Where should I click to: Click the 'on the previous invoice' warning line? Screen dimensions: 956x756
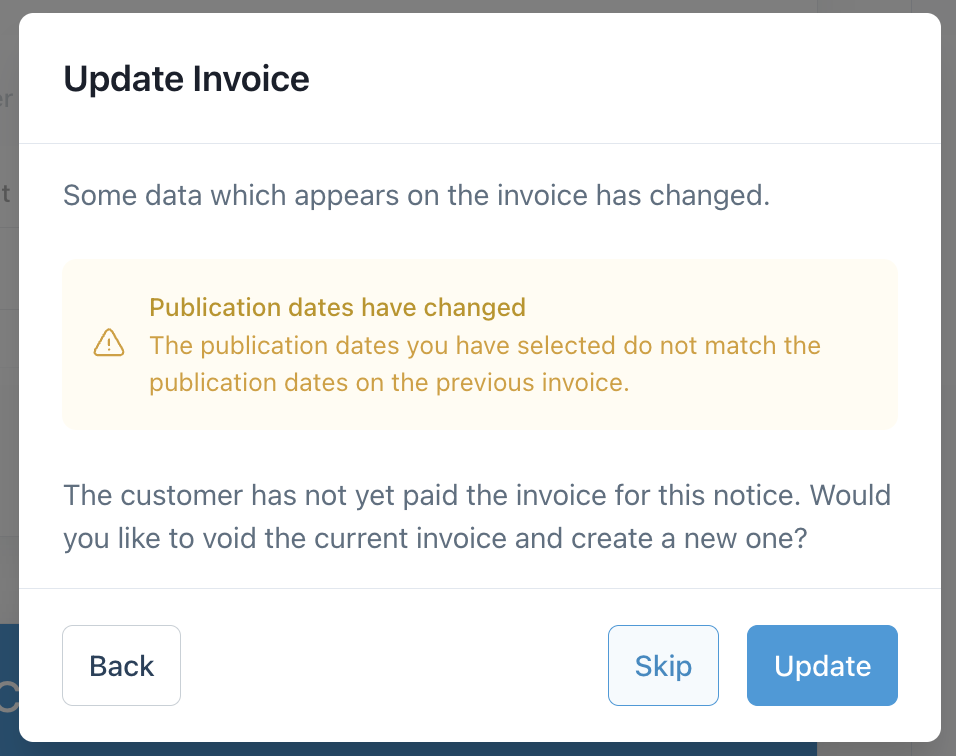(x=389, y=384)
